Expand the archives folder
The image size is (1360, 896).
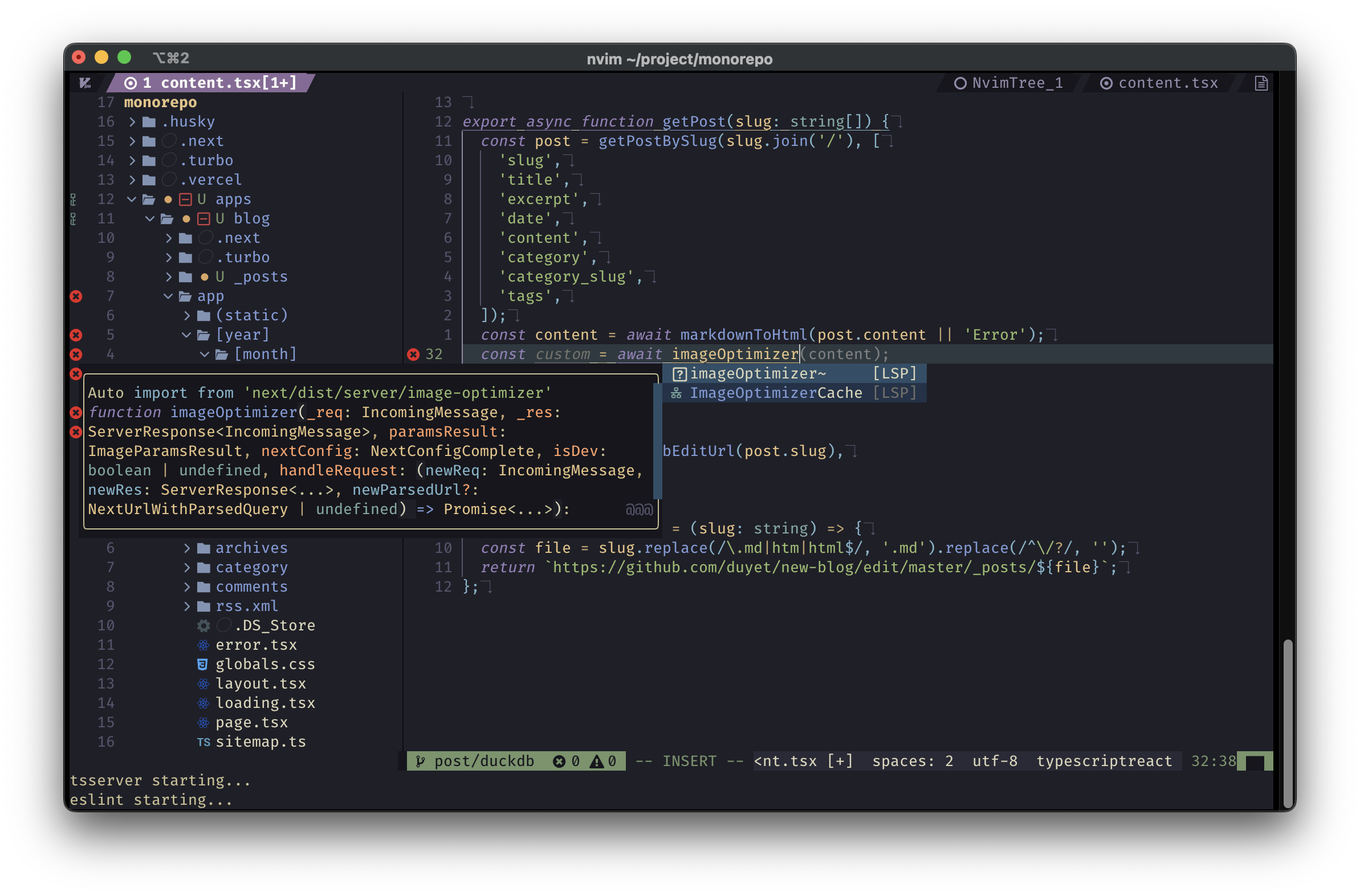187,548
